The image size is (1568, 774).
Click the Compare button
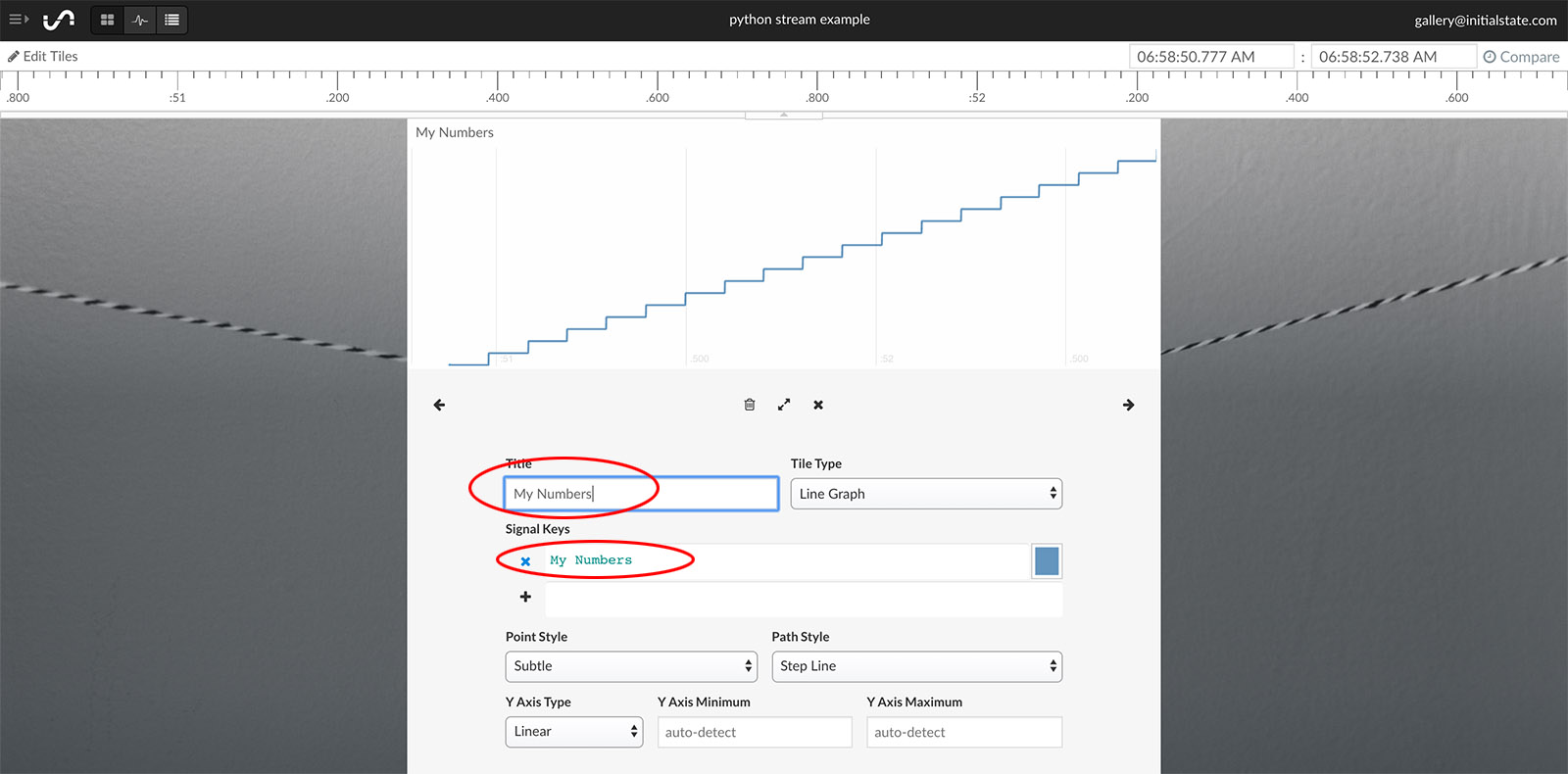(x=1521, y=57)
